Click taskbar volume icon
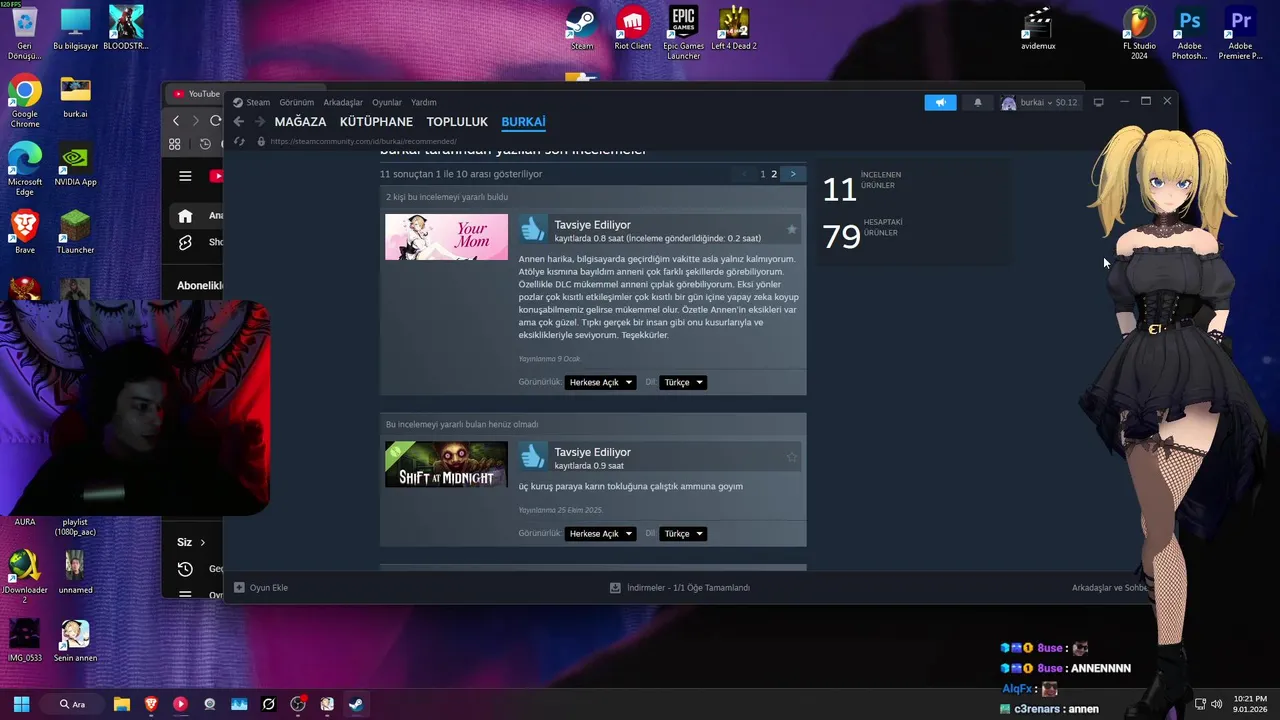 pos(1217,704)
